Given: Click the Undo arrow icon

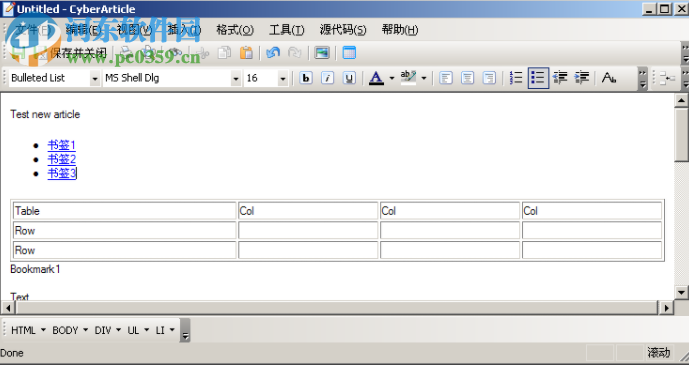Looking at the screenshot, I should pyautogui.click(x=273, y=53).
